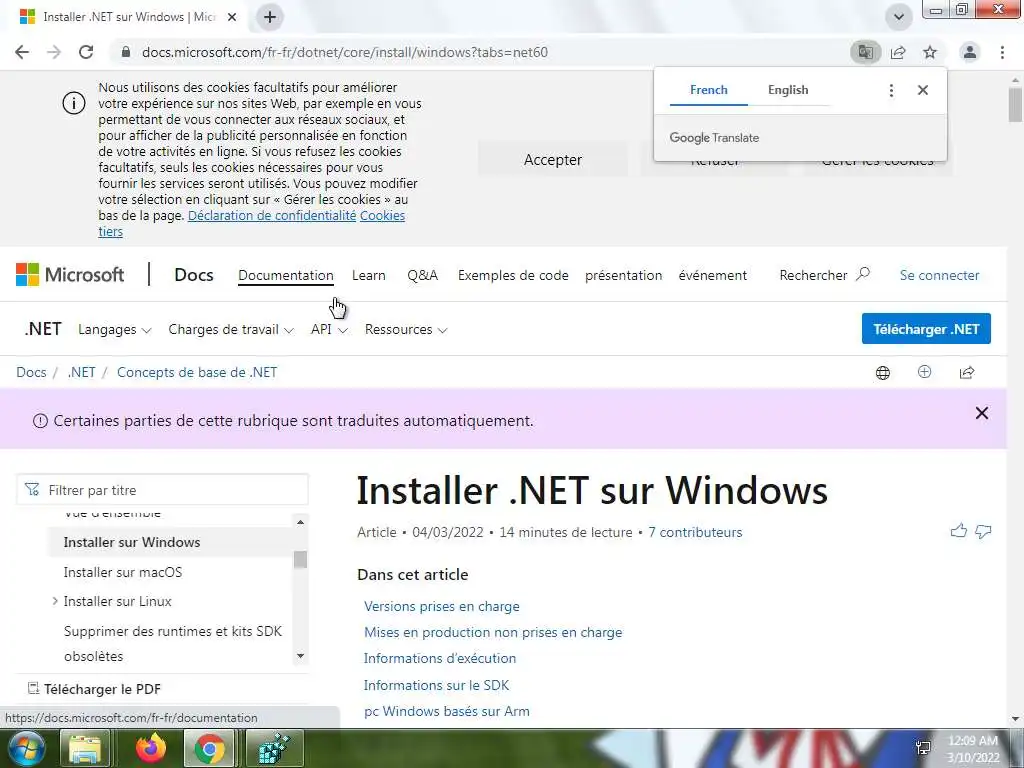Click Se connecter to sign in
Viewport: 1024px width, 768px height.
(x=939, y=276)
